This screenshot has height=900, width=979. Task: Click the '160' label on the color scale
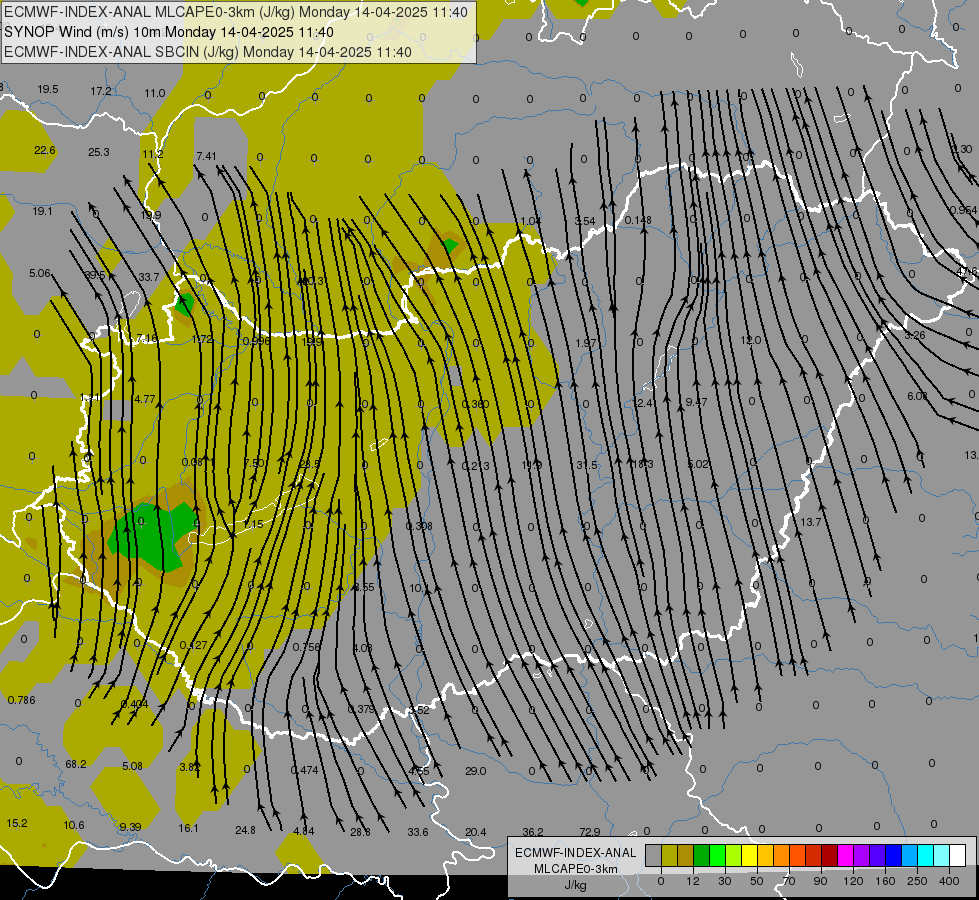click(885, 881)
